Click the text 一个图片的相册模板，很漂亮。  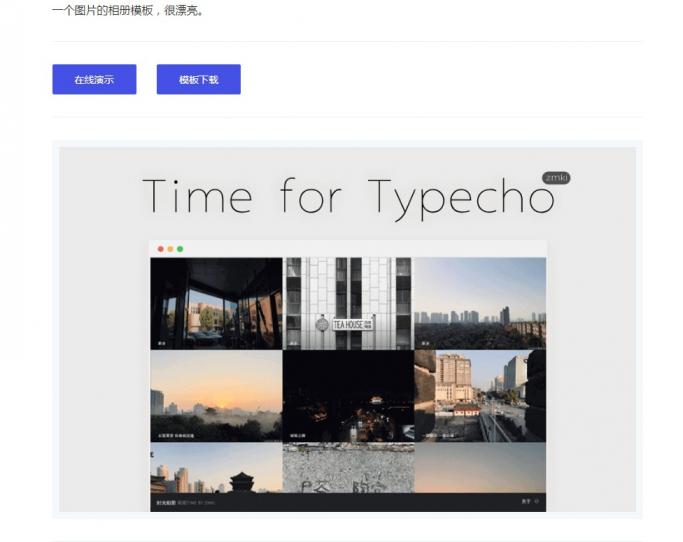click(128, 10)
